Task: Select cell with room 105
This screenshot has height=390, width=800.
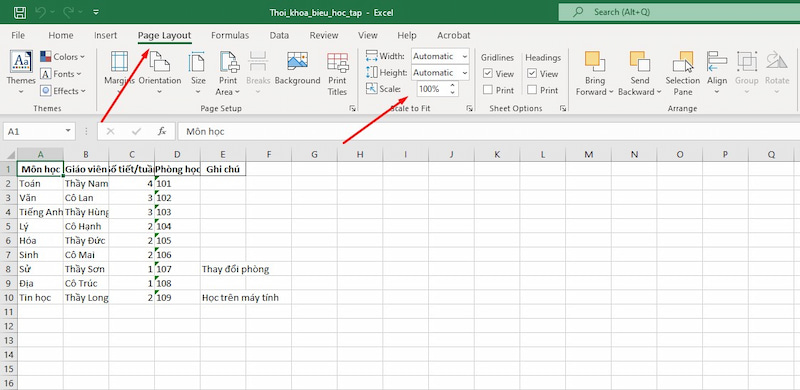Action: click(x=178, y=240)
